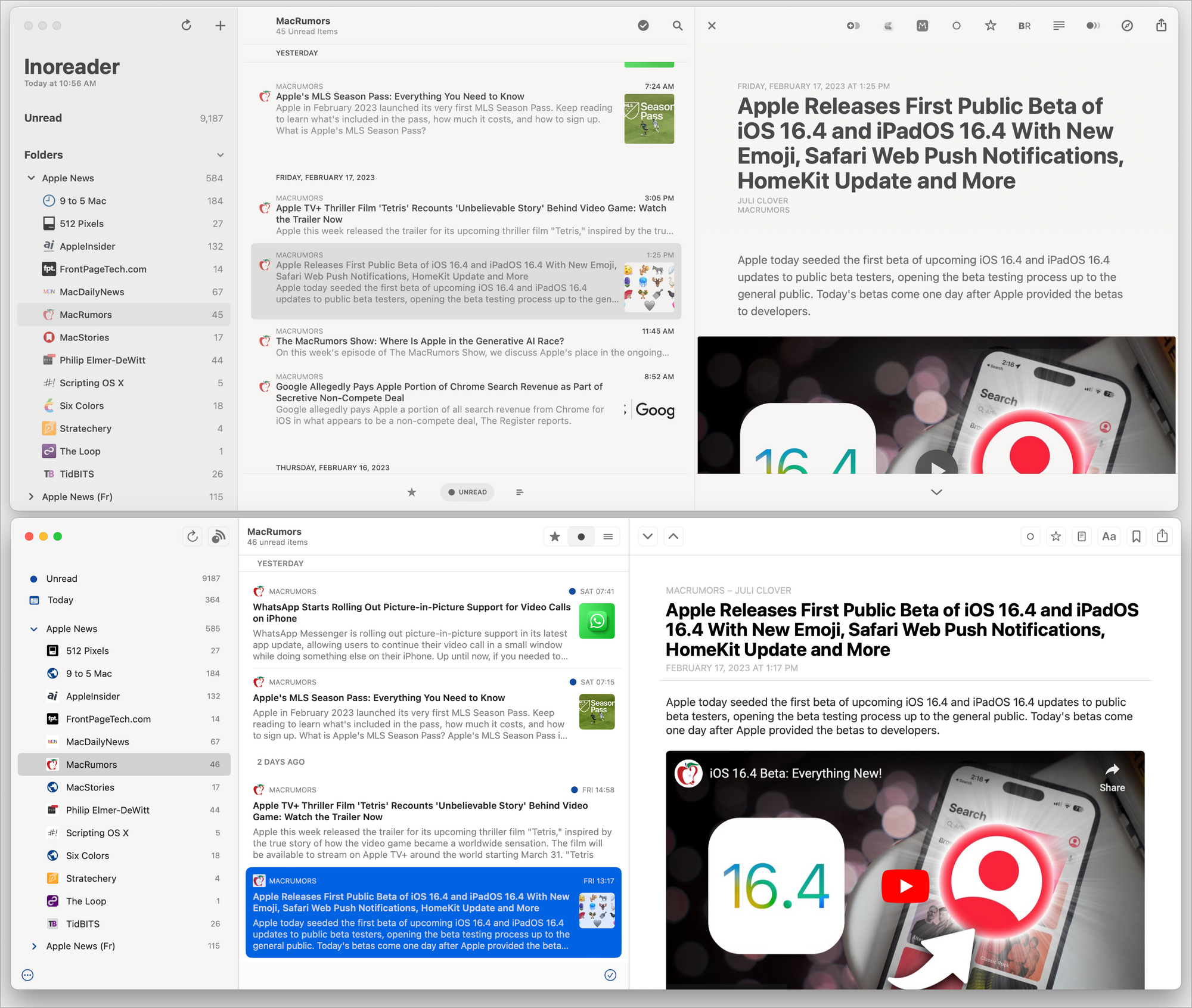
Task: Select MacRumors feed in left sidebar
Action: pyautogui.click(x=87, y=314)
